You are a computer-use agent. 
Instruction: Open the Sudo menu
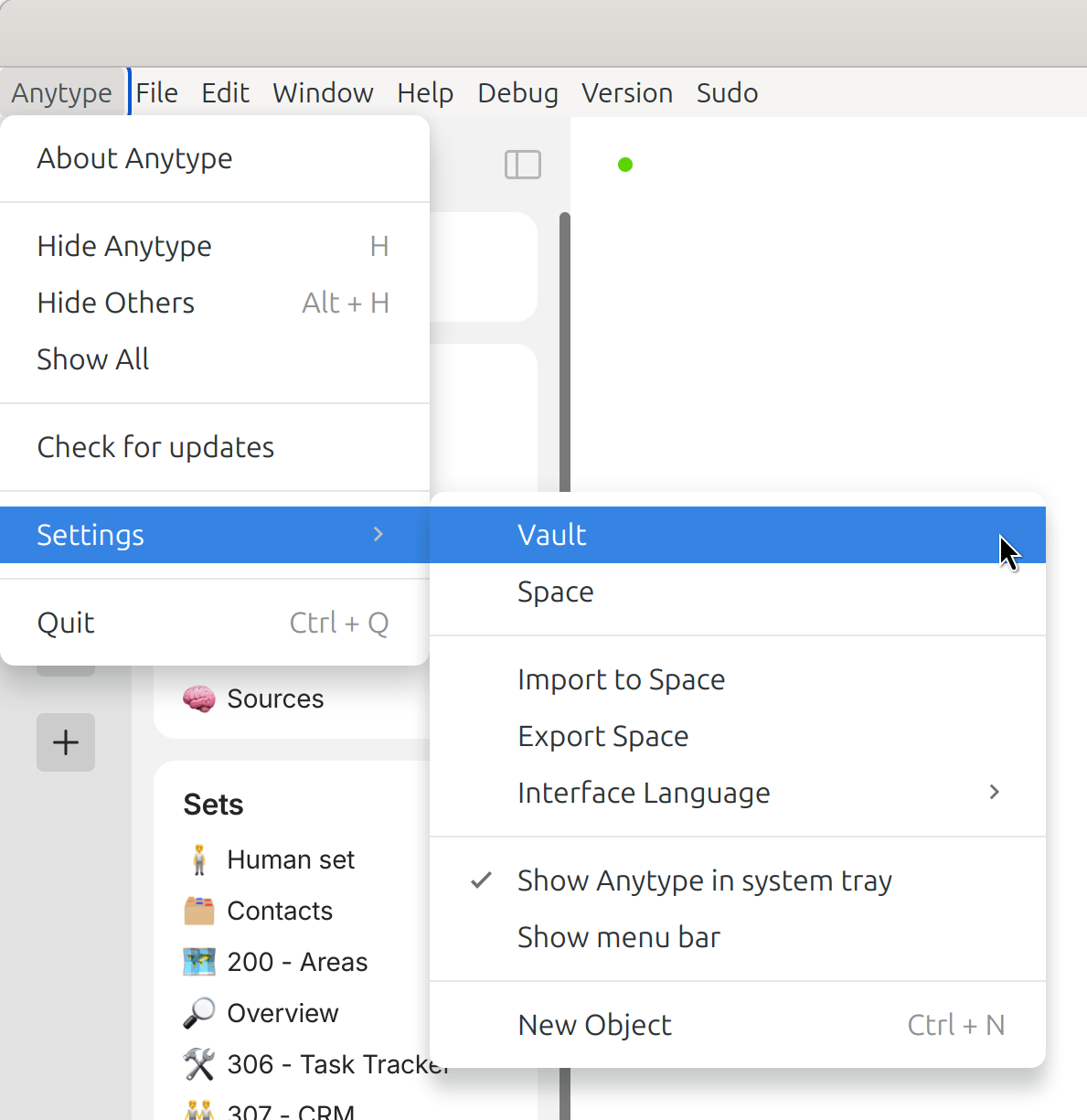[728, 92]
